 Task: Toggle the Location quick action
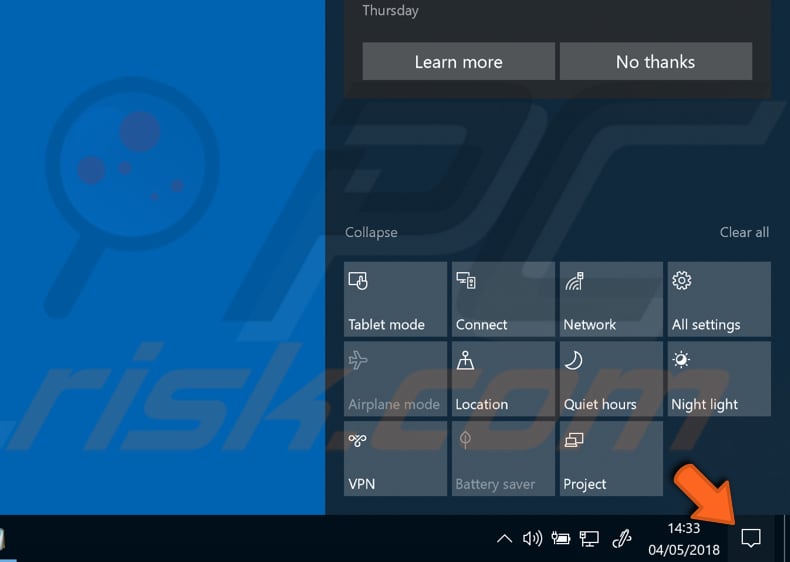click(x=503, y=379)
